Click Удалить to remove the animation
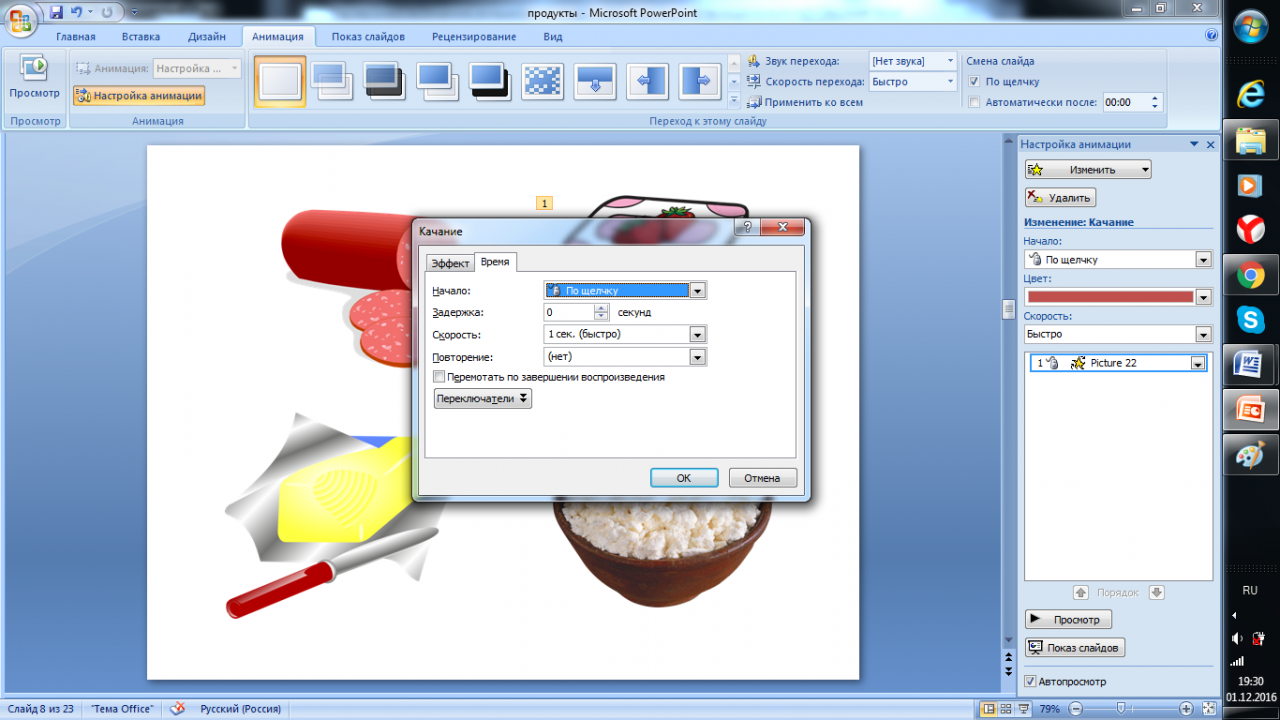This screenshot has width=1280, height=720. point(1060,198)
